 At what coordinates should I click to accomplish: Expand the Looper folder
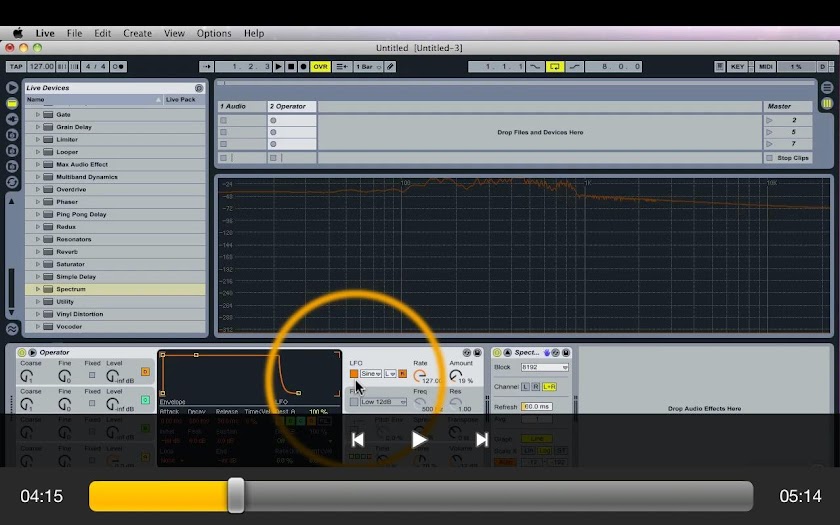pyautogui.click(x=38, y=152)
